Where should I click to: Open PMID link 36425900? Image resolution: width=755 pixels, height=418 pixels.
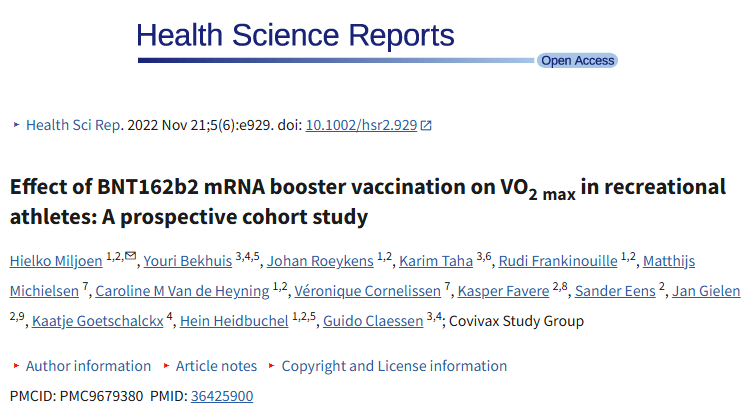(222, 396)
